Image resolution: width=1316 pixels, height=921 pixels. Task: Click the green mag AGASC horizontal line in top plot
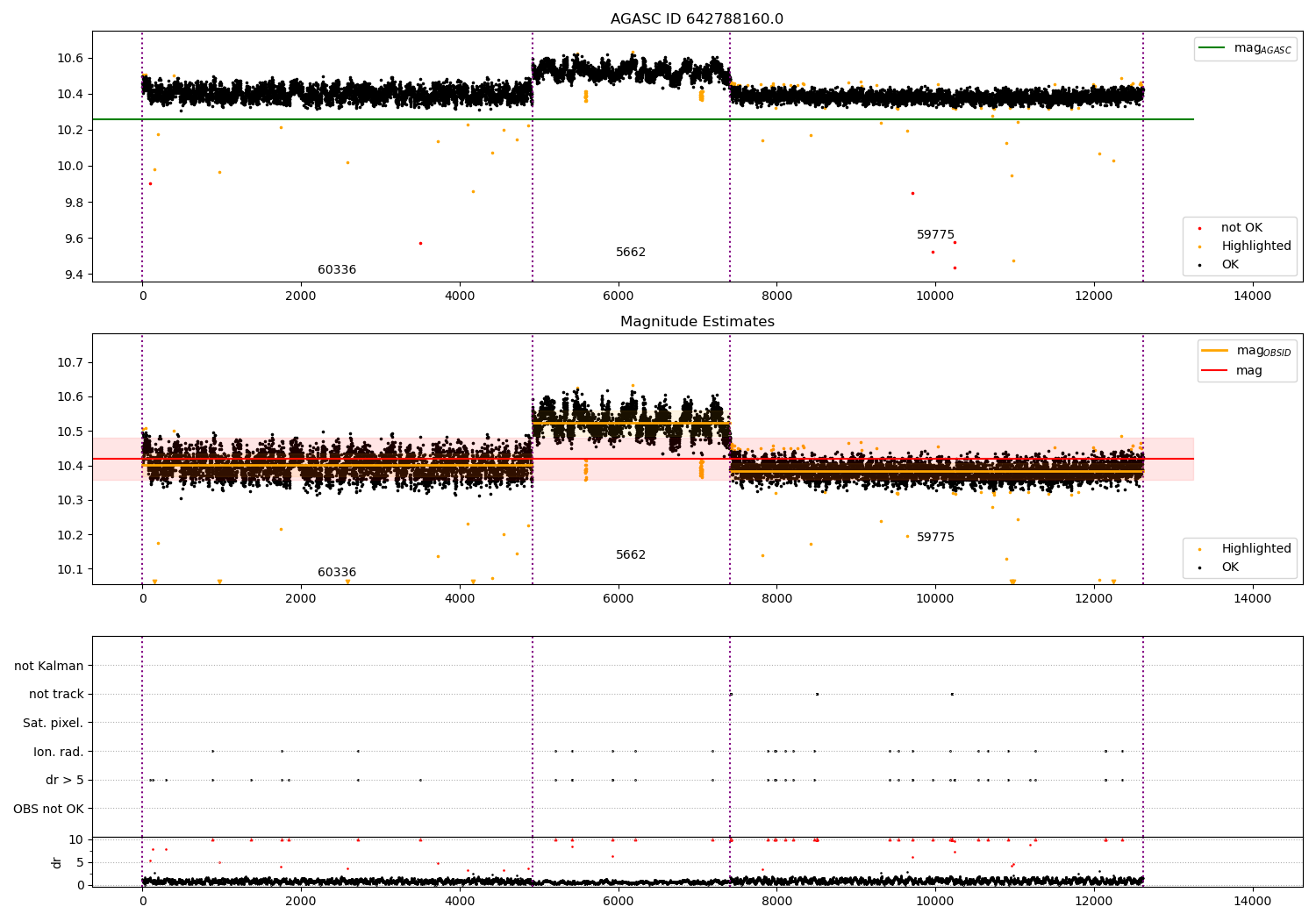pos(642,119)
